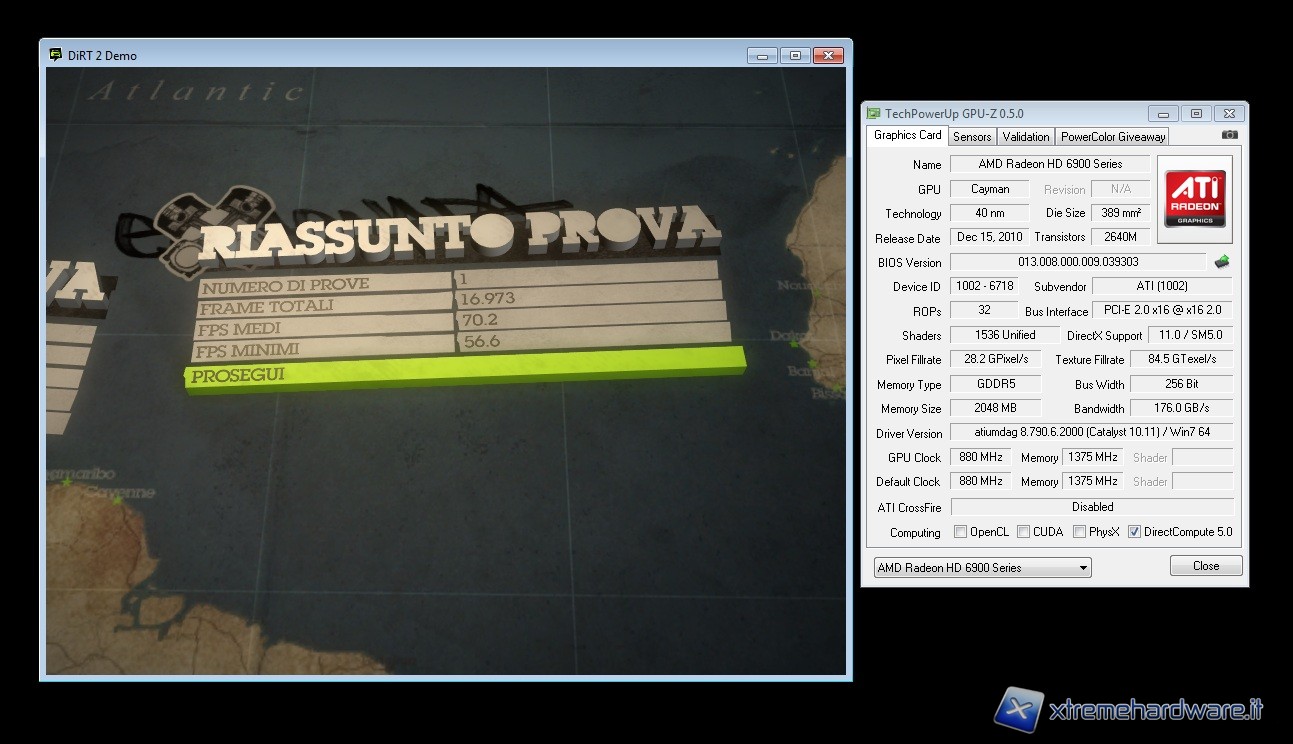This screenshot has height=744, width=1293.
Task: Toggle the PhysX checkbox
Action: pyautogui.click(x=1080, y=532)
